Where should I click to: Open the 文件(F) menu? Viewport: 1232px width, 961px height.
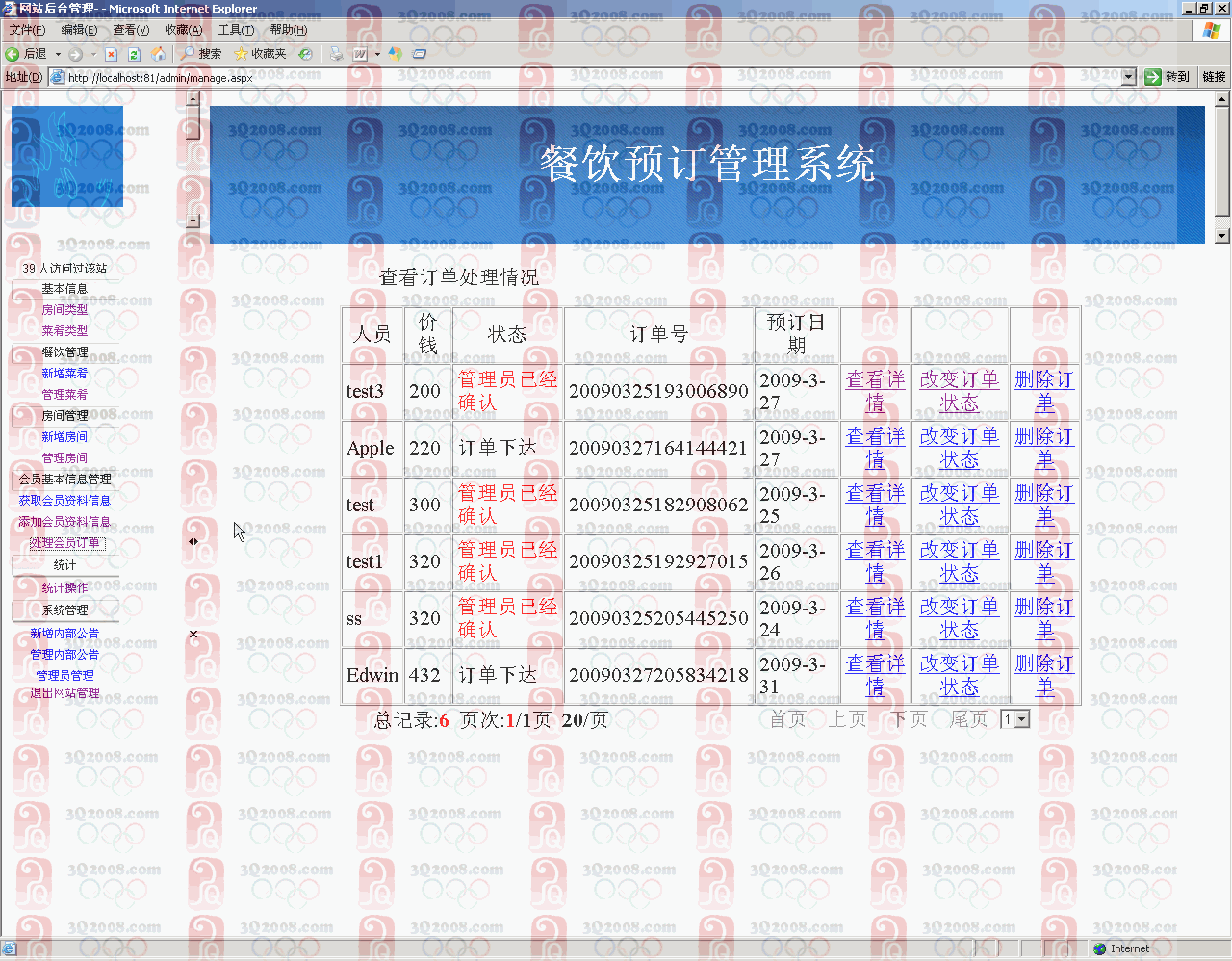tap(27, 30)
